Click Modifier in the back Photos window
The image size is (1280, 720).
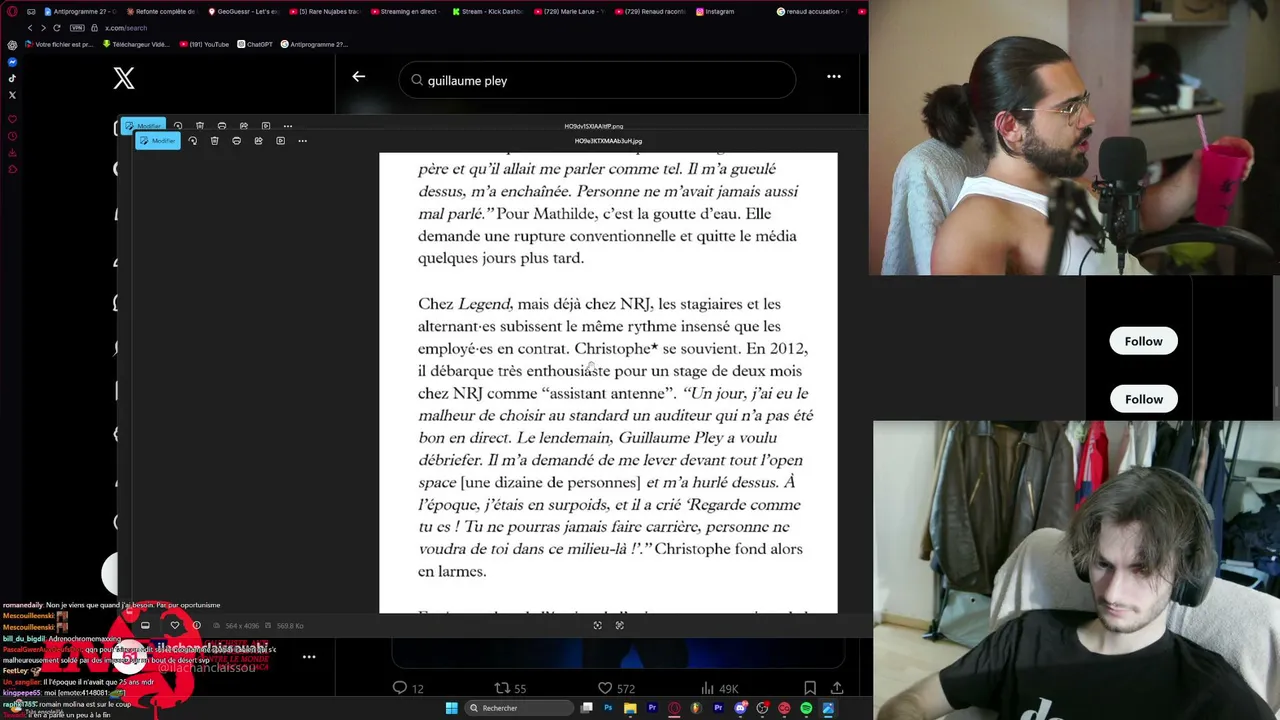(x=142, y=126)
